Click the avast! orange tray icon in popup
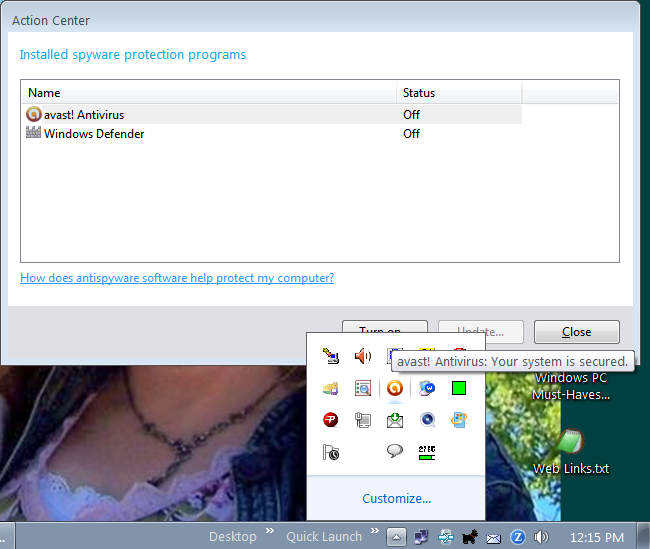The height and width of the screenshot is (549, 650). 395,389
